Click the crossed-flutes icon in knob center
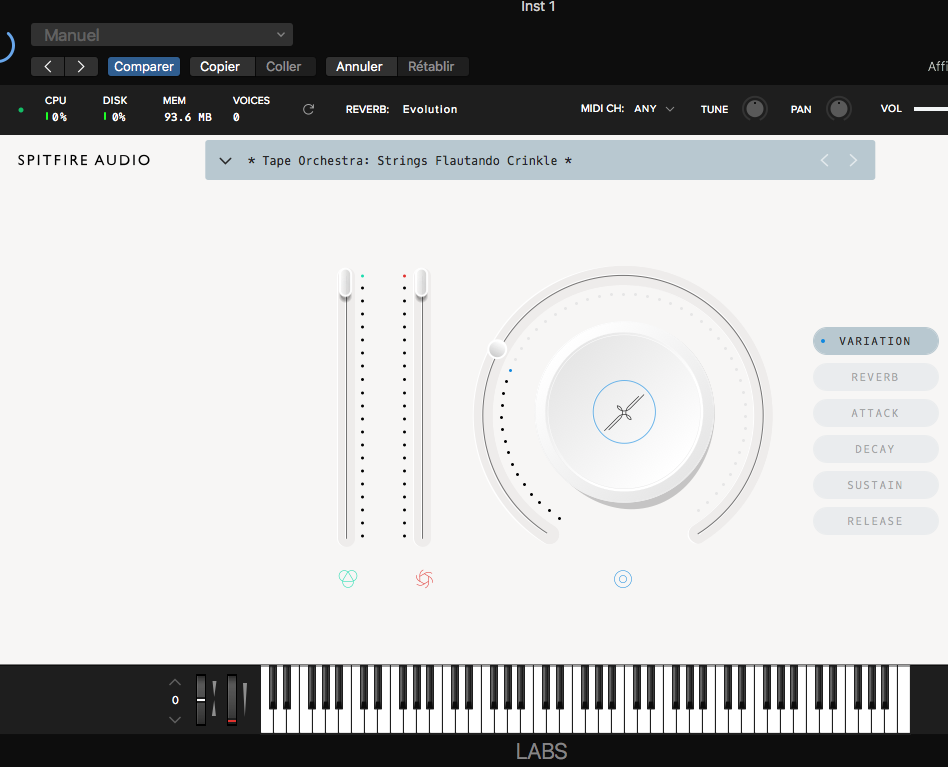 click(x=624, y=412)
